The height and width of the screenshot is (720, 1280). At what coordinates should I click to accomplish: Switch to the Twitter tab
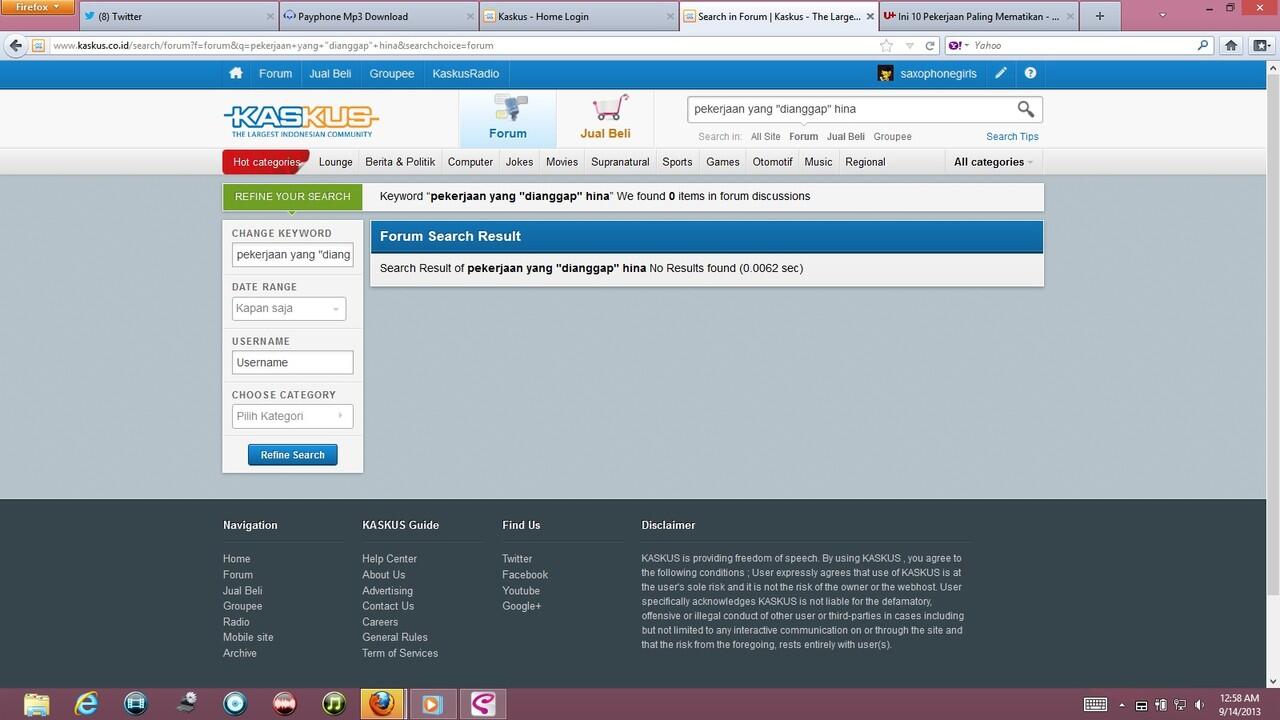pyautogui.click(x=177, y=16)
